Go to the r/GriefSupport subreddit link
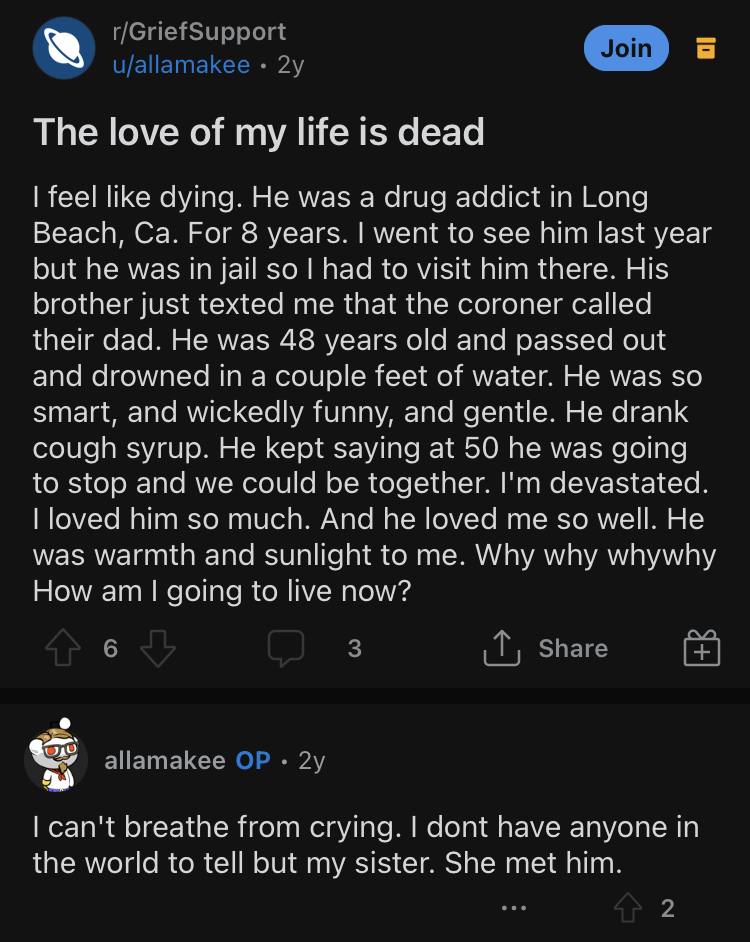 (x=199, y=33)
